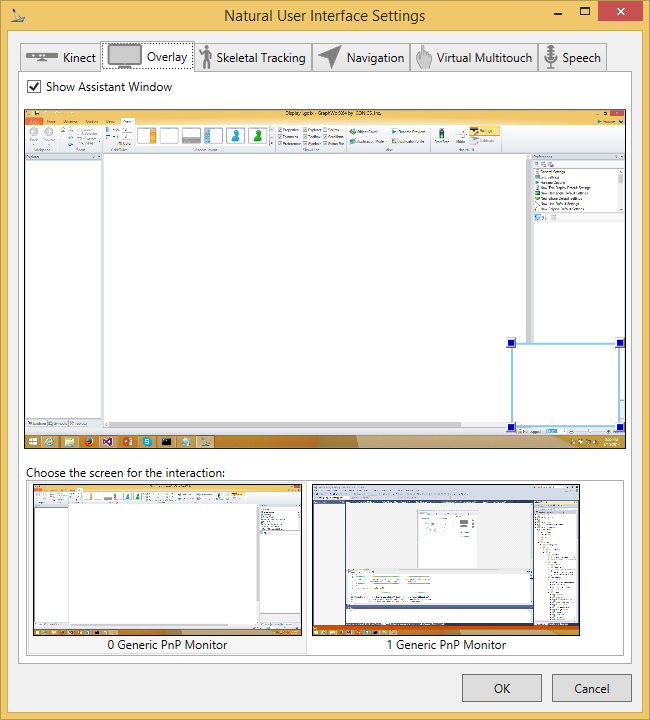Click bottom-left resize handle of assistant window
650x720 pixels.
pos(511,427)
